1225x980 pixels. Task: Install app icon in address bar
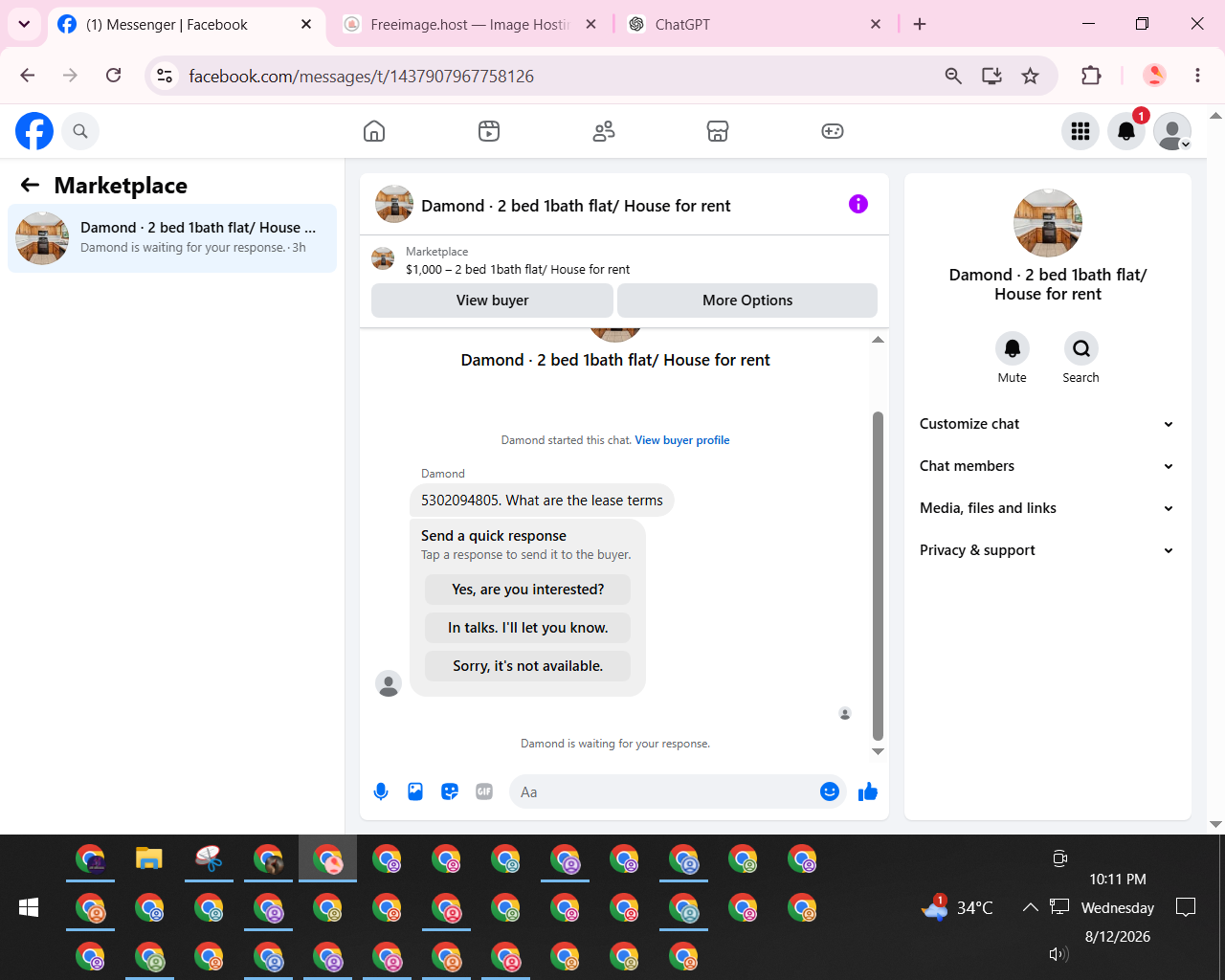pyautogui.click(x=992, y=76)
